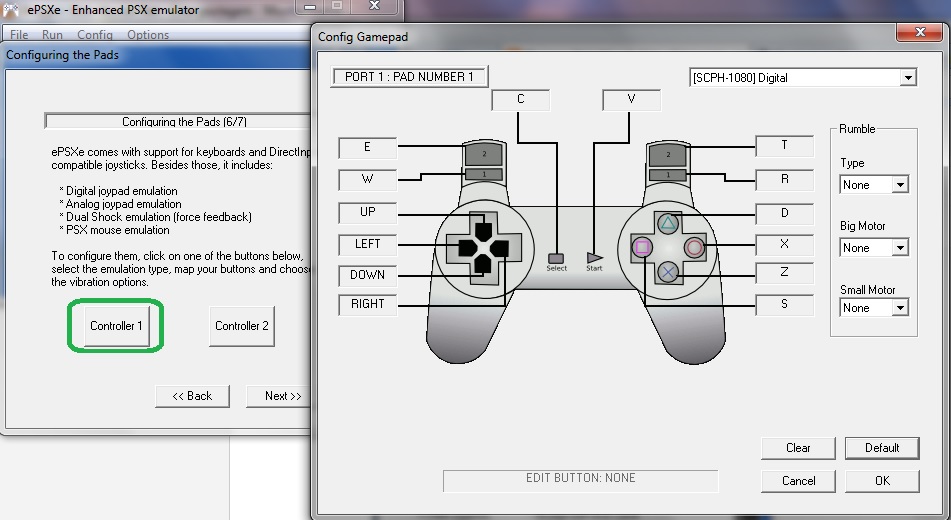Expand the Small Motor dropdown
Viewport: 951px width, 520px height.
pos(874,308)
